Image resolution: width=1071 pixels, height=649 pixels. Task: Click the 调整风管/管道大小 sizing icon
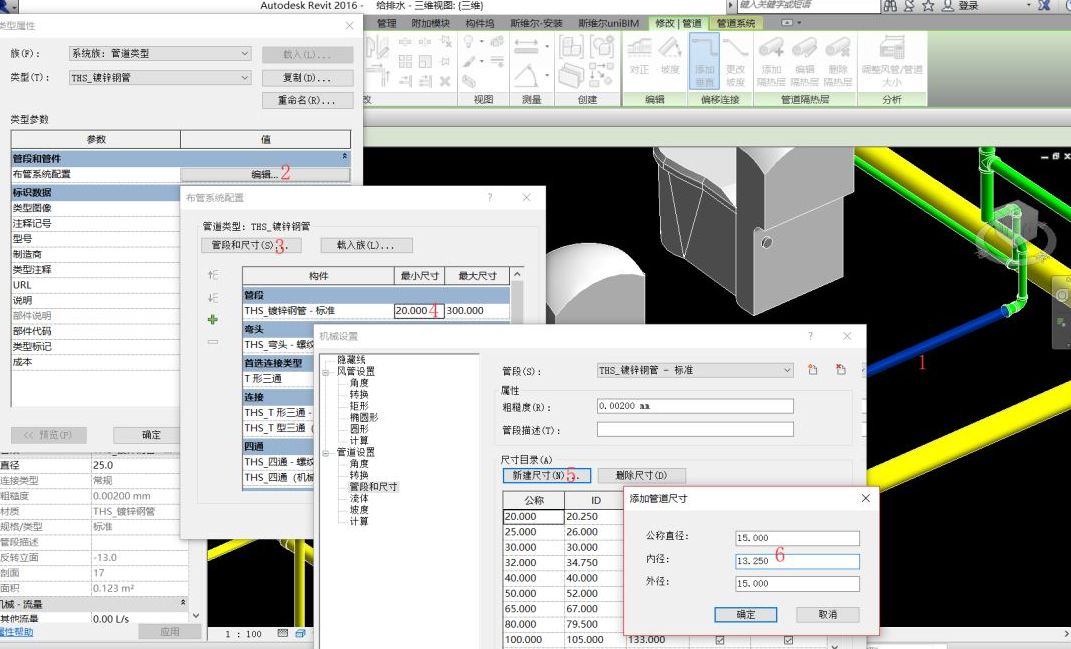coord(891,60)
